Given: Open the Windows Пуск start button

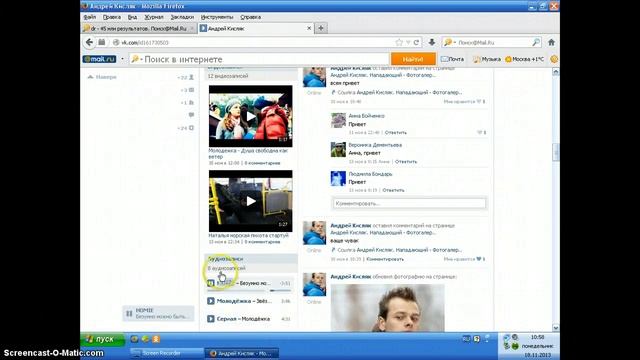Looking at the screenshot, I should (103, 339).
